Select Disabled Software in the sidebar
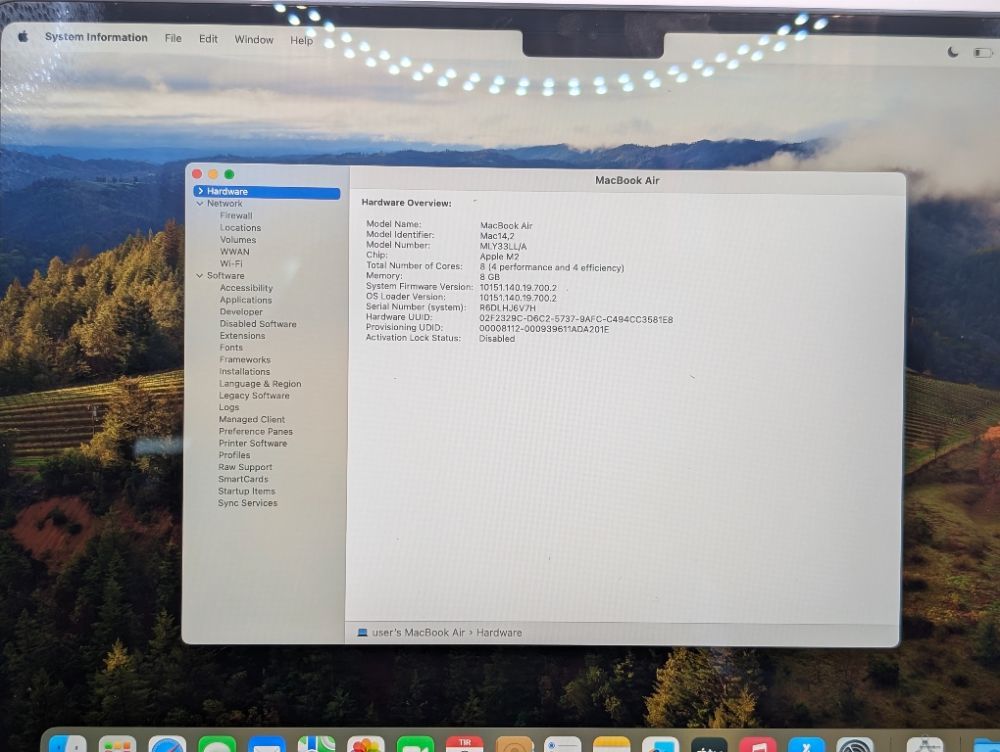This screenshot has height=752, width=1000. [x=258, y=324]
